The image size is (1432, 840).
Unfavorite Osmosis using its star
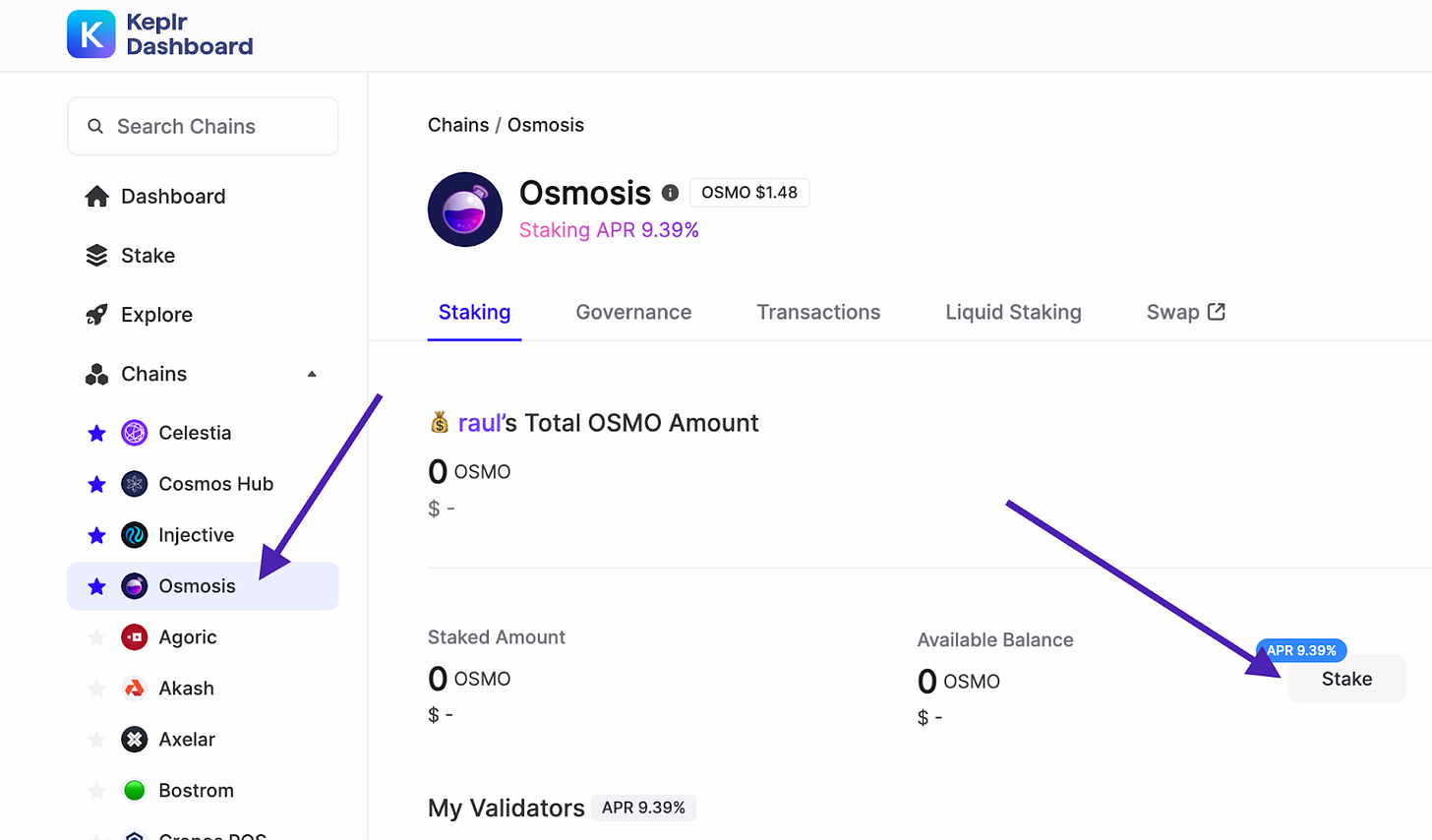pos(96,586)
